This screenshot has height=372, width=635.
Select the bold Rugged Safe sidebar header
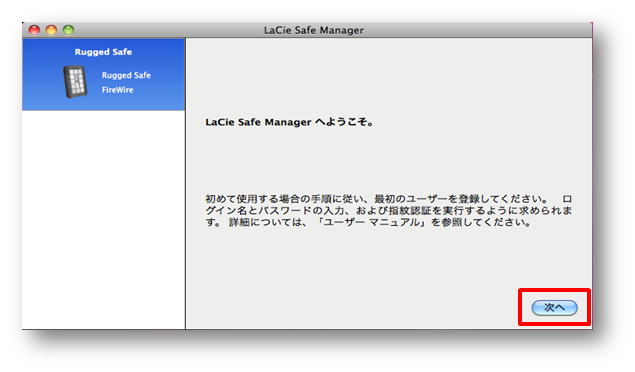103,52
